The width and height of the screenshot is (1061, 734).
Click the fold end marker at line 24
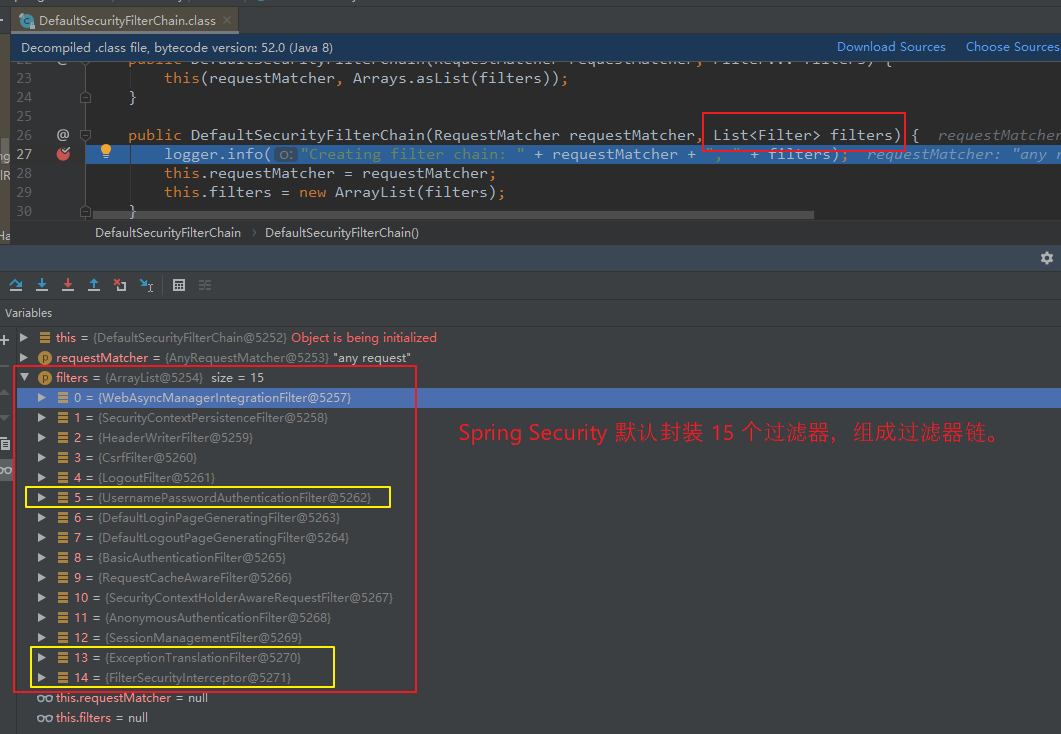point(85,97)
